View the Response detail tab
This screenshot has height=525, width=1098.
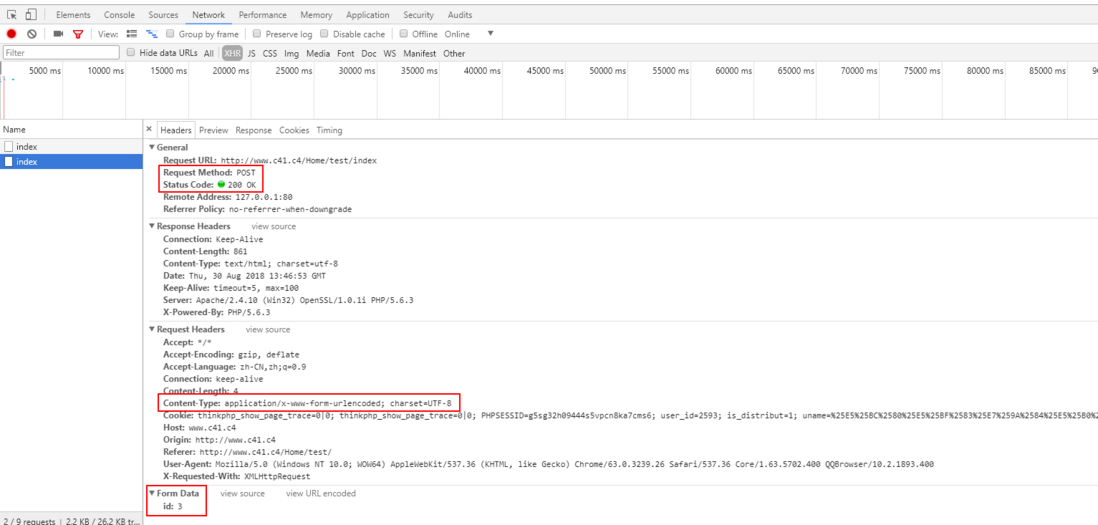[253, 130]
